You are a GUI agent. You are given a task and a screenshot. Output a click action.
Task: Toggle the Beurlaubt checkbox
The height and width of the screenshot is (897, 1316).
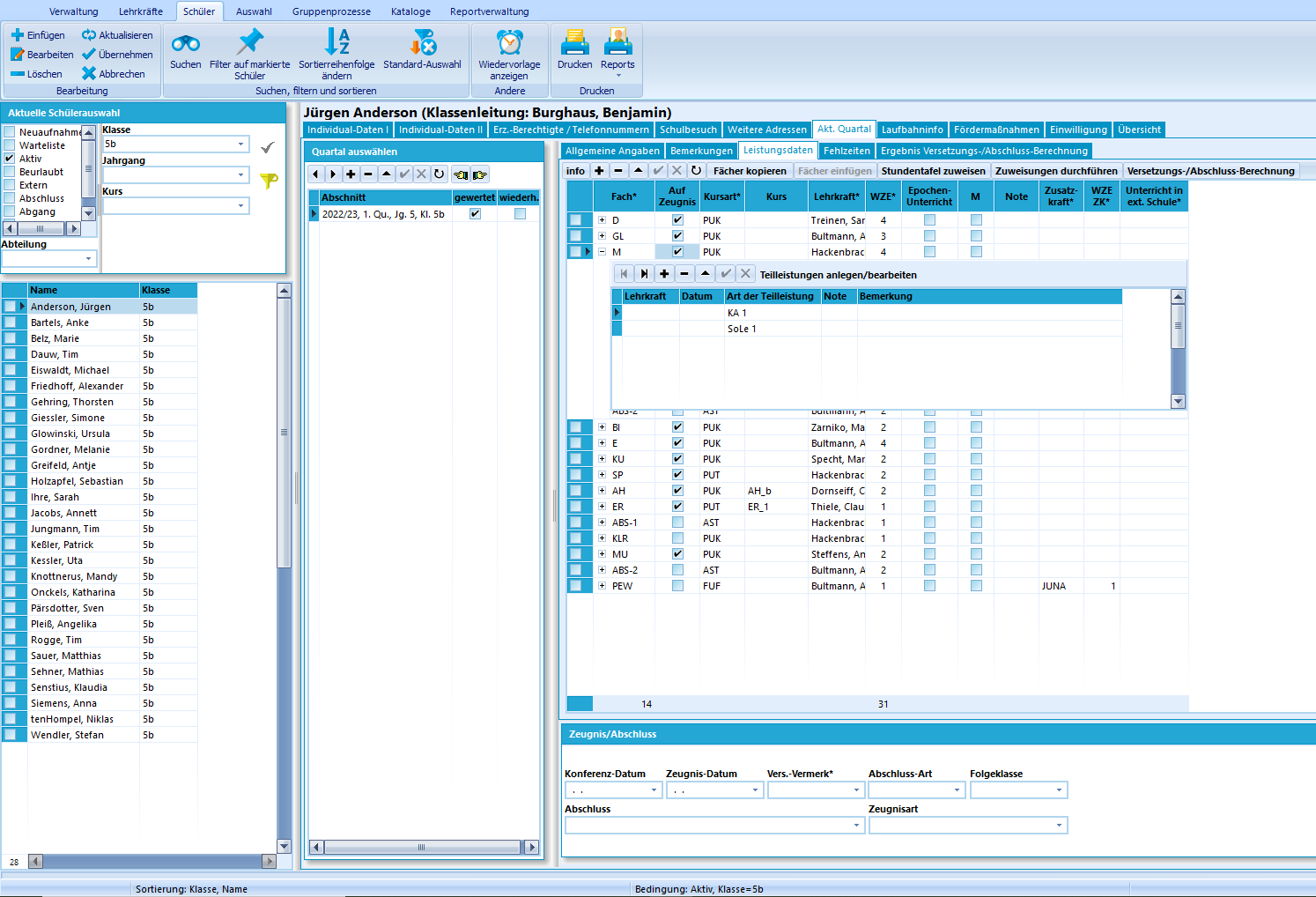(x=10, y=172)
